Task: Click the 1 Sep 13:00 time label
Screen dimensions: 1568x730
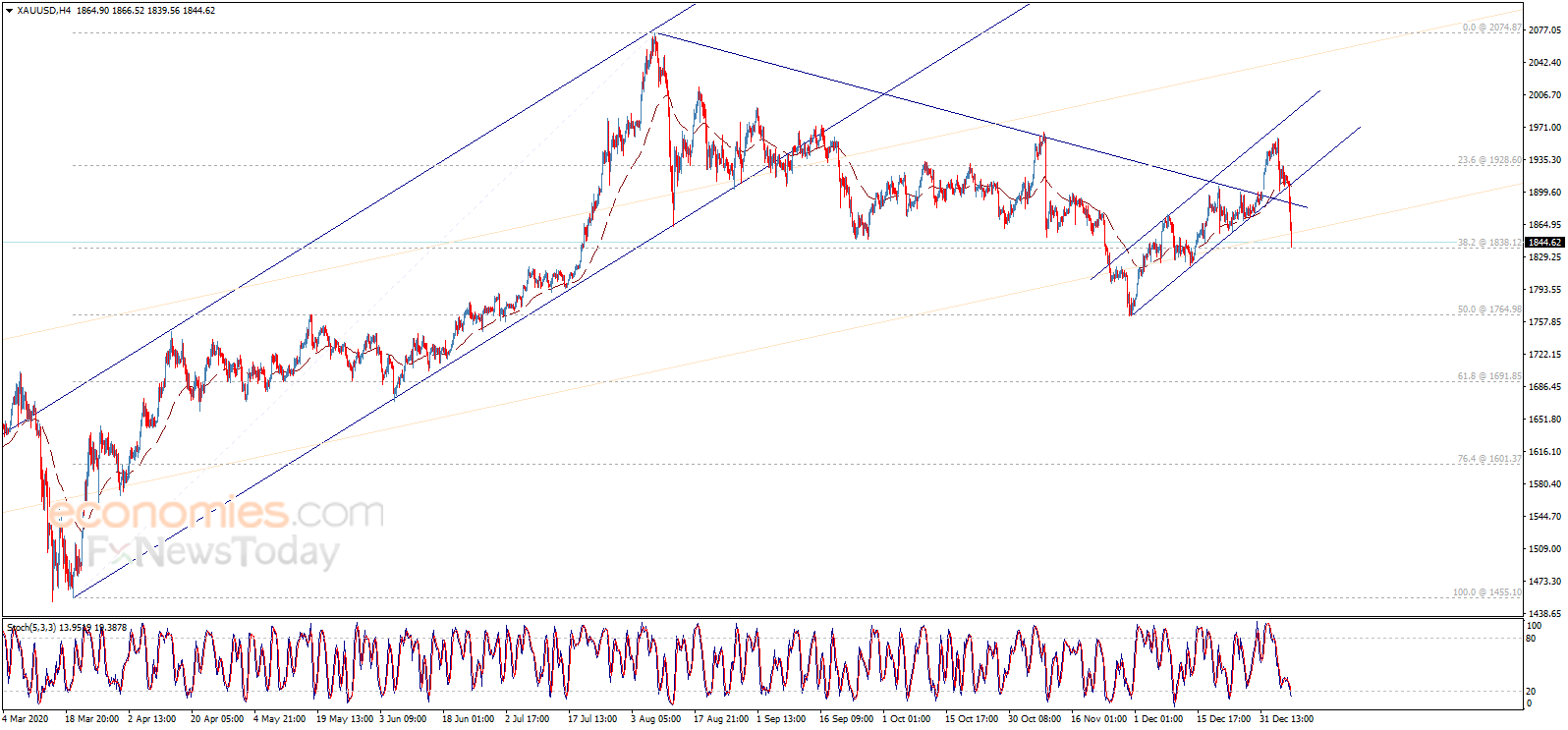Action: (x=781, y=719)
